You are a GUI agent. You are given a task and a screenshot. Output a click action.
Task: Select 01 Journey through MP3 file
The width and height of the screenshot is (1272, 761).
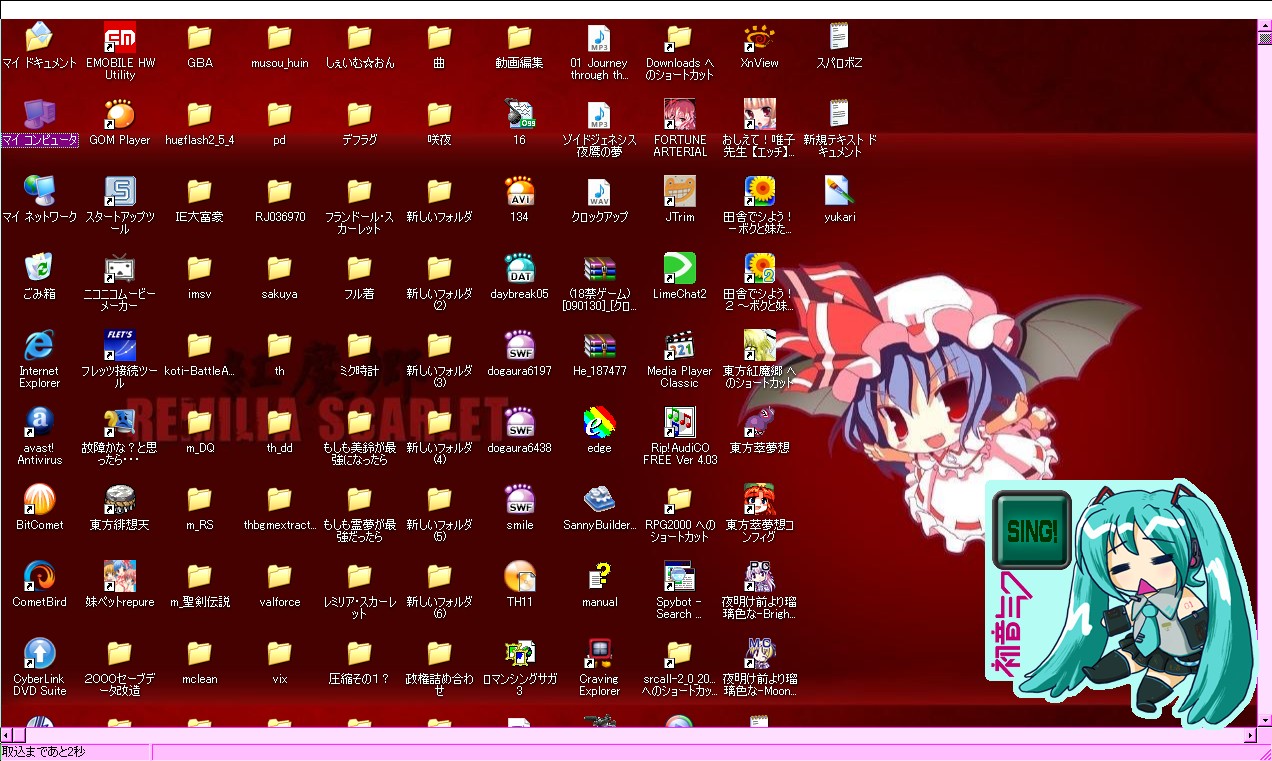pos(599,39)
